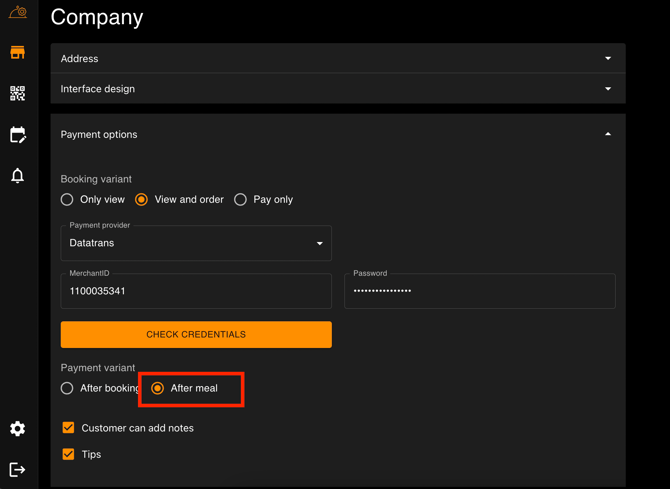Open the QR code icon in sidebar

pyautogui.click(x=17, y=93)
